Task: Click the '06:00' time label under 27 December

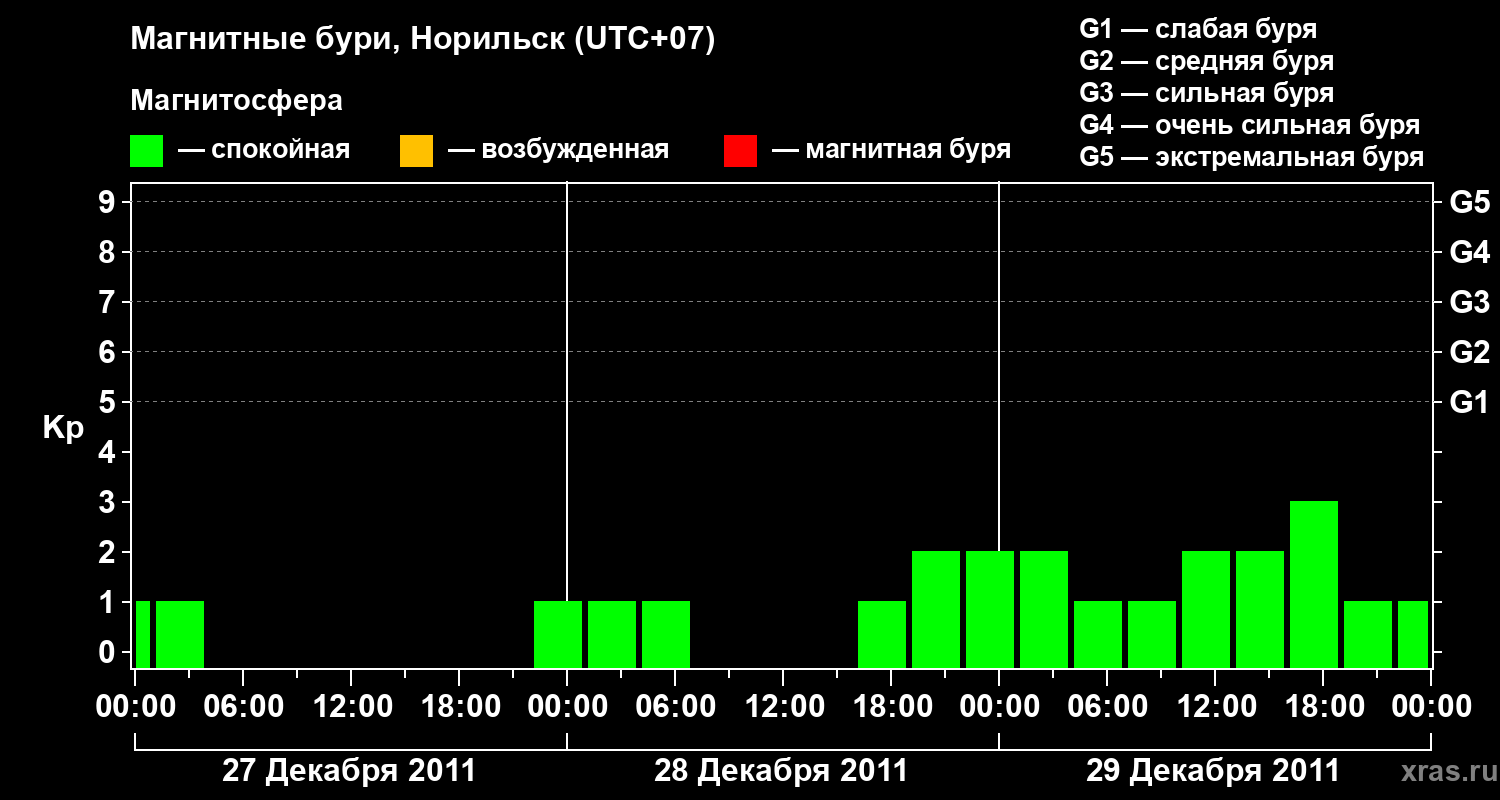Action: pos(243,707)
